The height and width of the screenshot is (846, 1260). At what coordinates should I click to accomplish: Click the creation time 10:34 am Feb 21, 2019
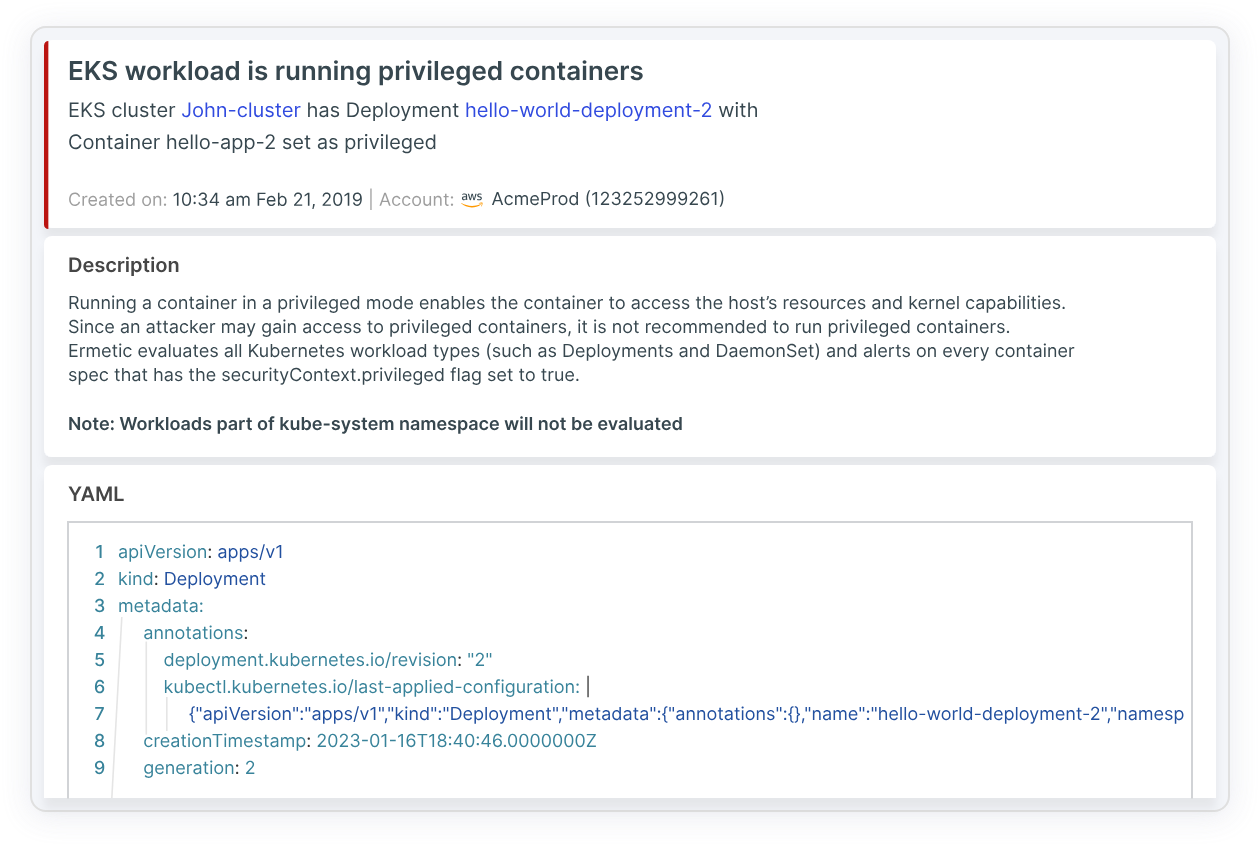pyautogui.click(x=267, y=199)
